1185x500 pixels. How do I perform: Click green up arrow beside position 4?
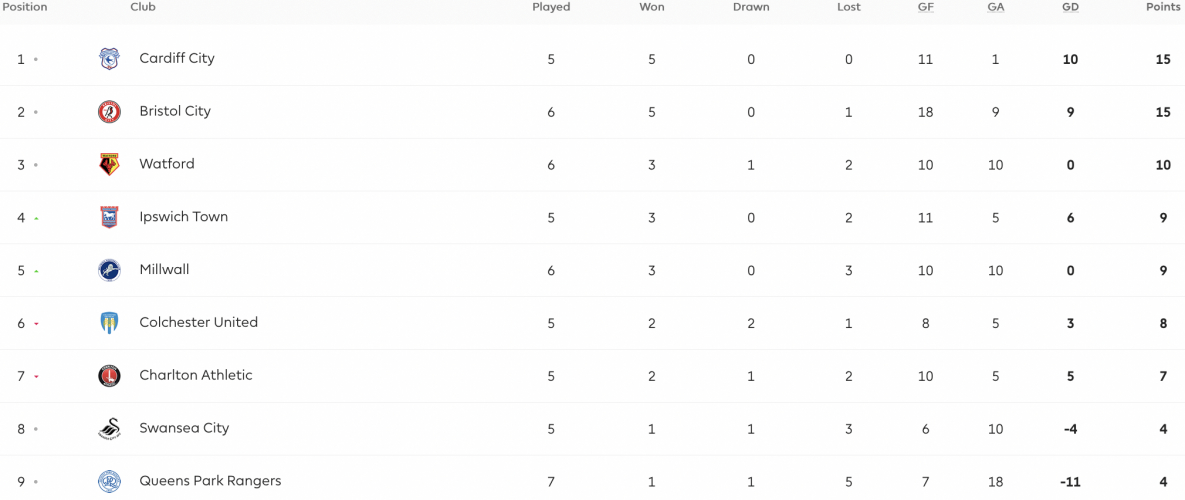(36, 218)
